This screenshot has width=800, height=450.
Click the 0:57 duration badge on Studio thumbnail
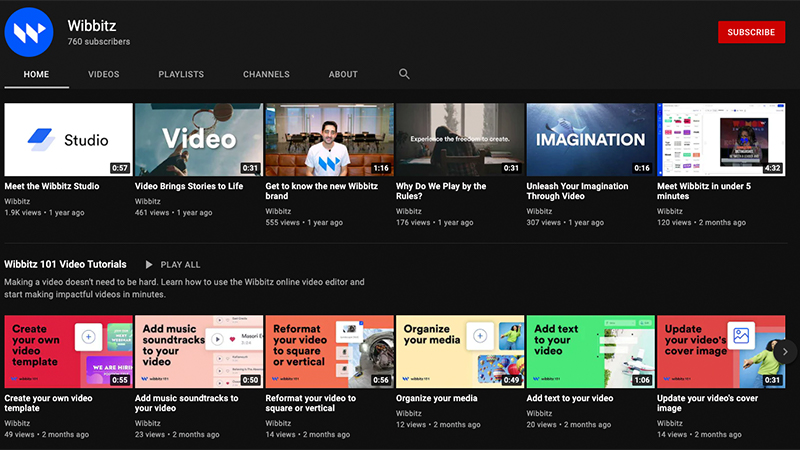(x=120, y=168)
